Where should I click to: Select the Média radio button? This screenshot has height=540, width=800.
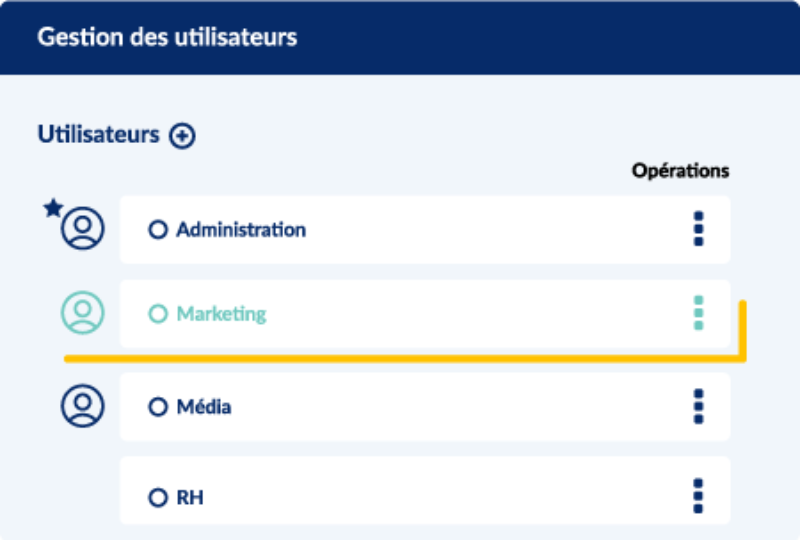pos(157,407)
